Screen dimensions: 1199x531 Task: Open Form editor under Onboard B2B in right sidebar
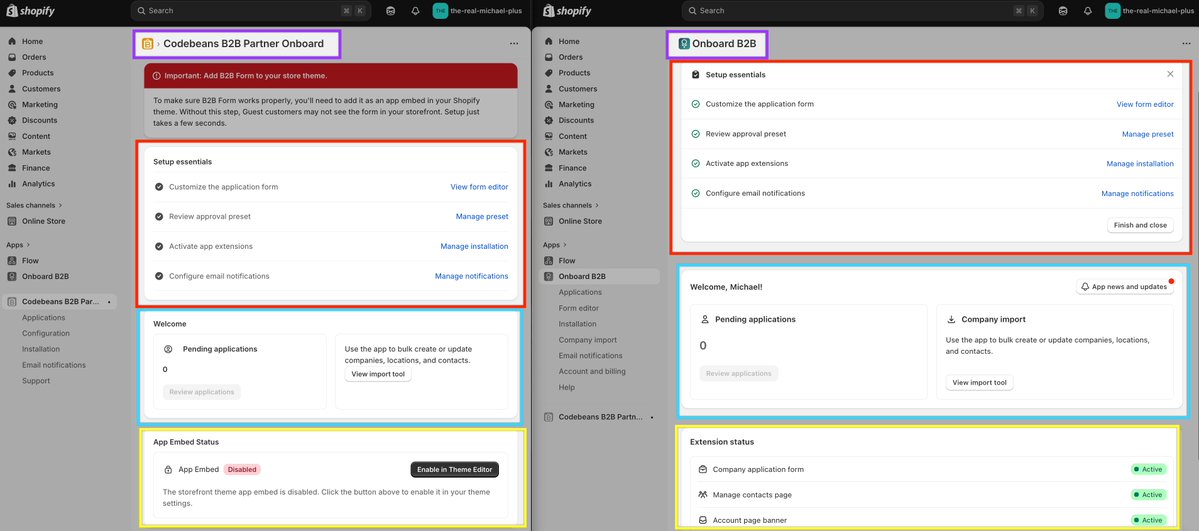[579, 308]
